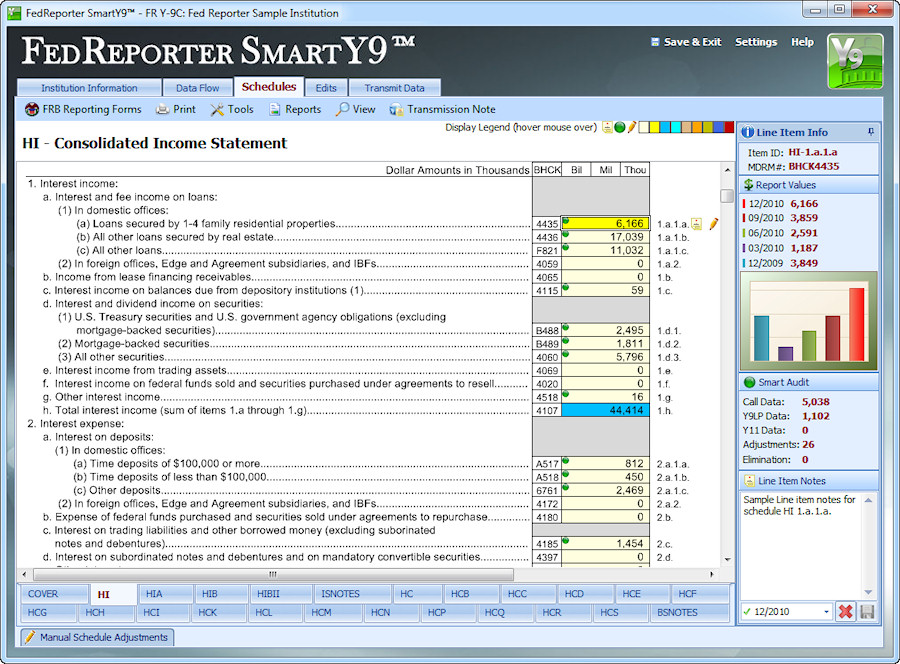Click the green audit marker on the 17,039 cell
Viewport: 900px width, 664px height.
[565, 234]
